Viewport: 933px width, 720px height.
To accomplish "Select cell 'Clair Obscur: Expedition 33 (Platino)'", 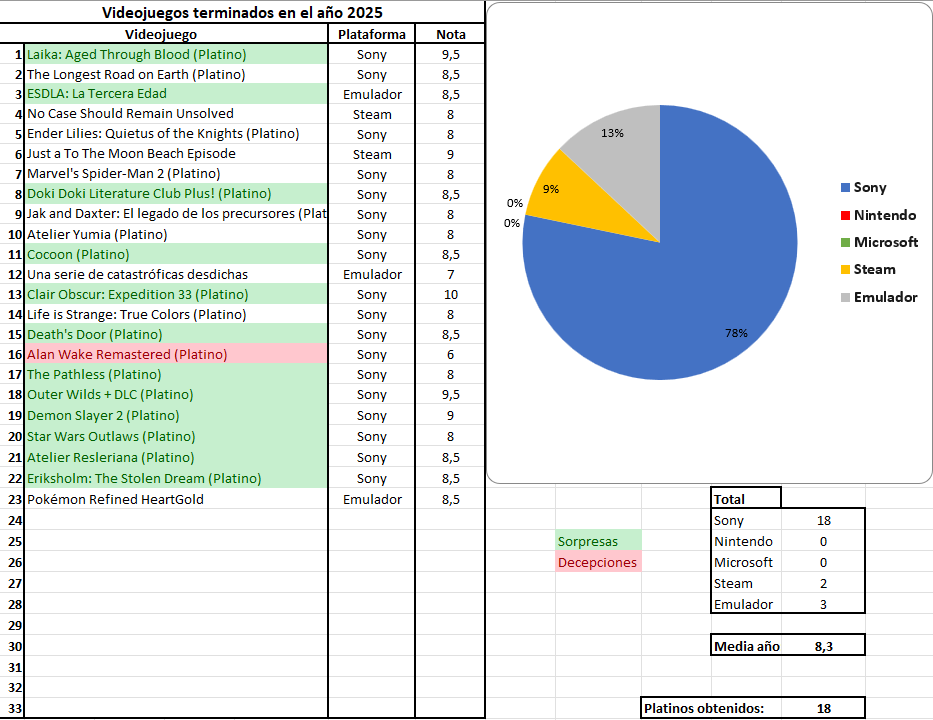I will (176, 294).
